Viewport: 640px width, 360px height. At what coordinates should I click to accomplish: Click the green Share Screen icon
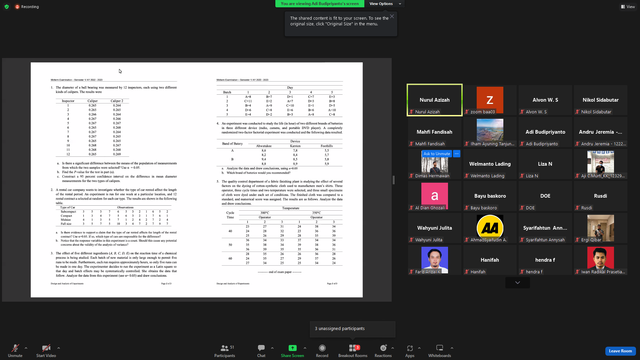(x=293, y=348)
